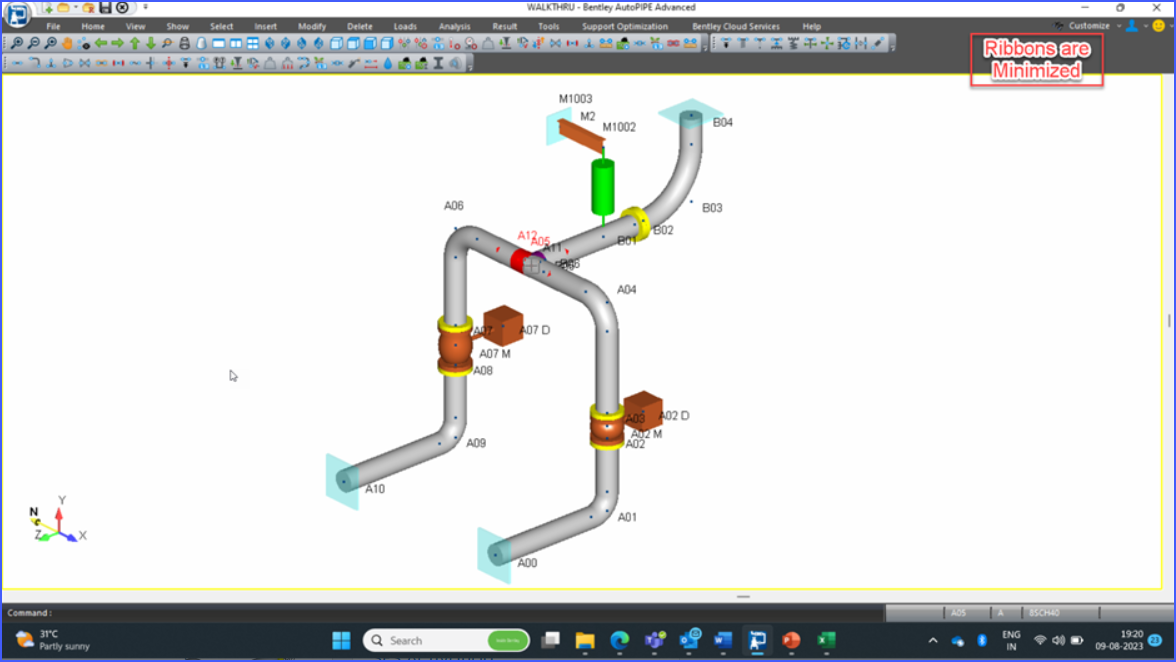Viewport: 1176px width, 662px height.
Task: Click the Customize button
Action: (x=1089, y=26)
